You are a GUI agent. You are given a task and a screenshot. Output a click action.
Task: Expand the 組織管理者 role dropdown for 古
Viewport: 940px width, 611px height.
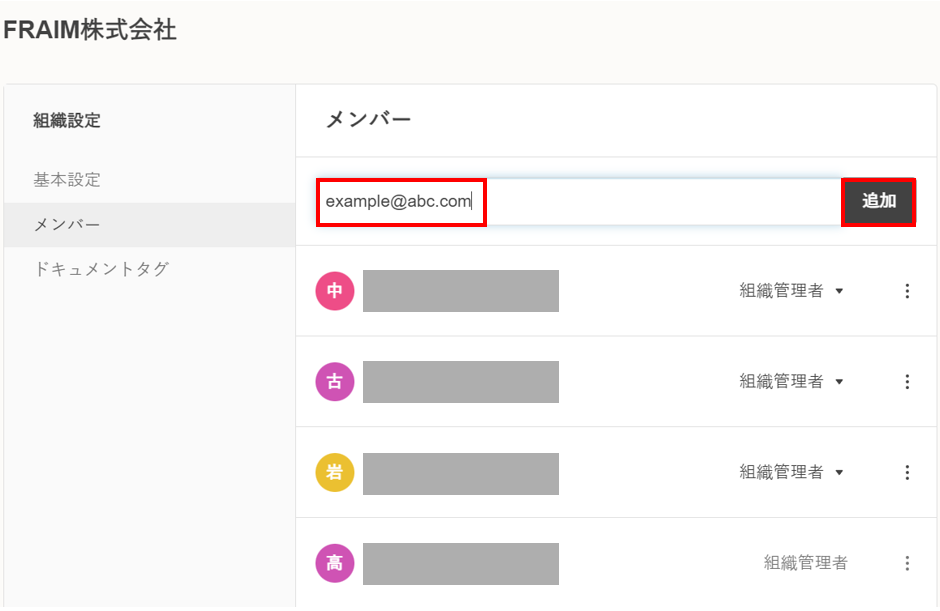pos(792,382)
